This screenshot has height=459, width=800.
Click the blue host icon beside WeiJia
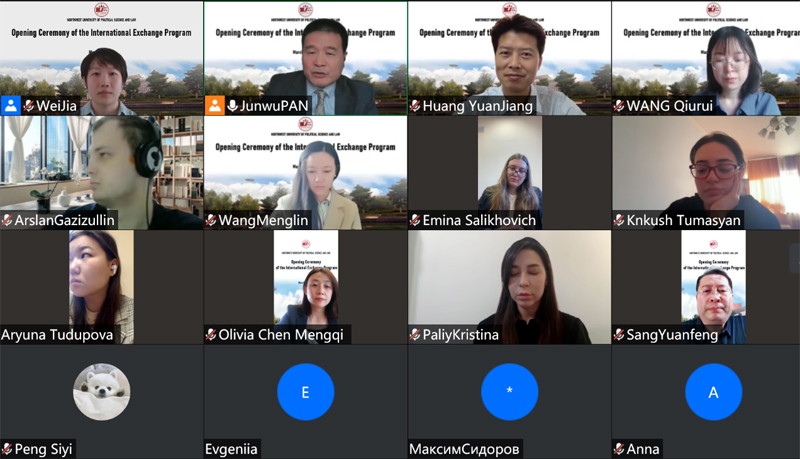pyautogui.click(x=11, y=106)
